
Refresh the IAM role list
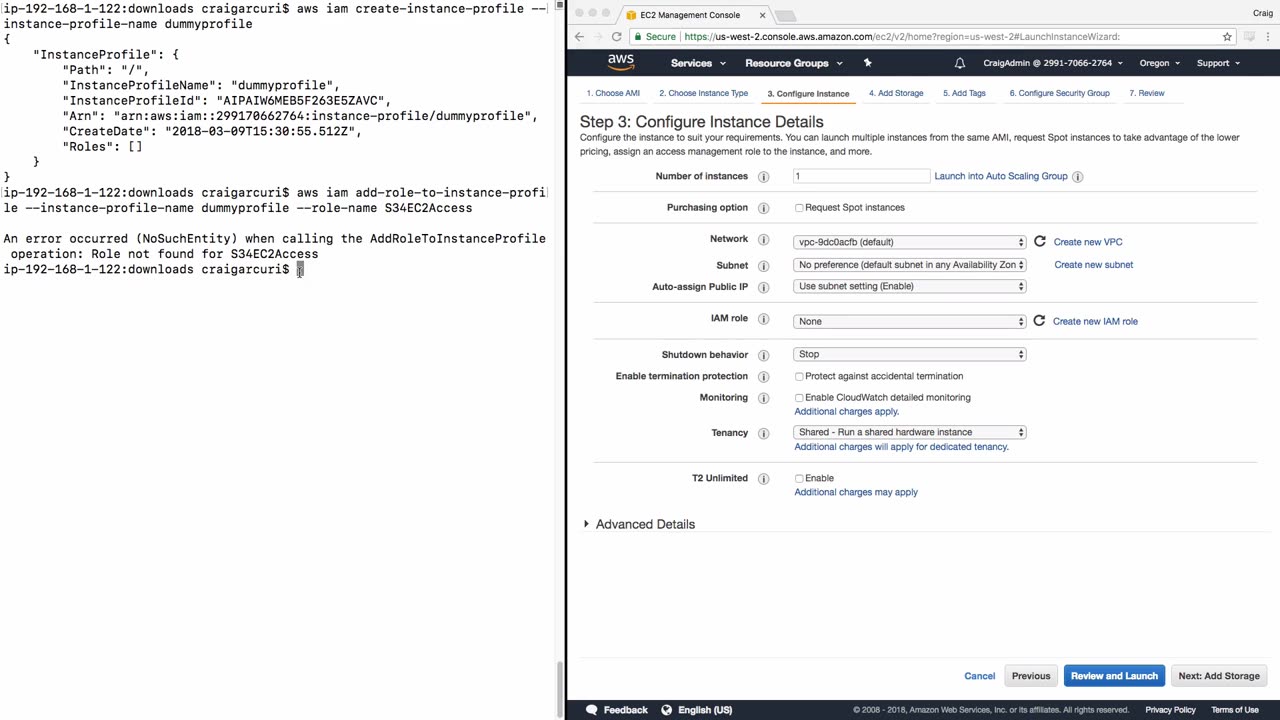[x=1039, y=321]
